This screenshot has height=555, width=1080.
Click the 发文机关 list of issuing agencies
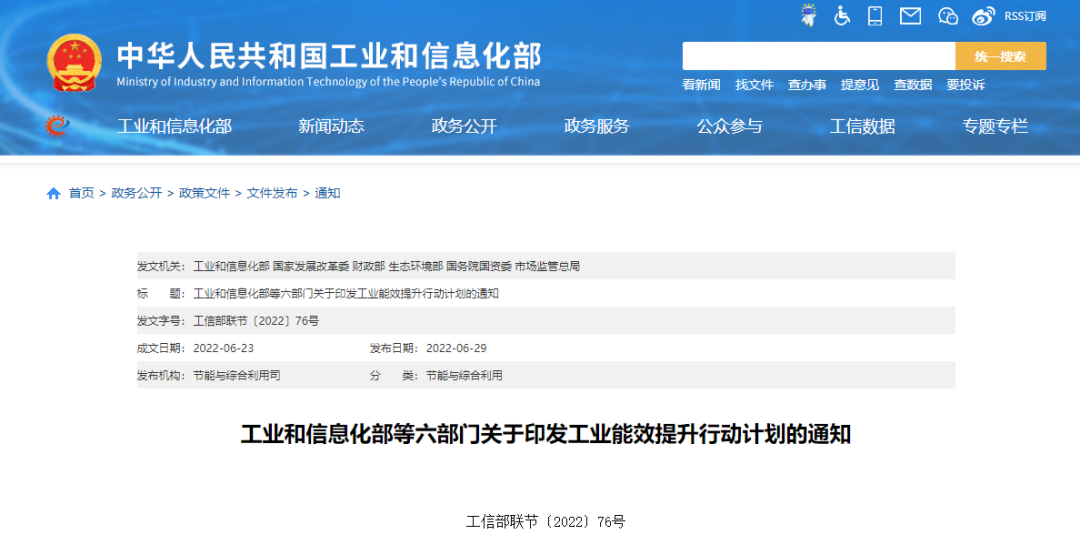pyautogui.click(x=386, y=266)
